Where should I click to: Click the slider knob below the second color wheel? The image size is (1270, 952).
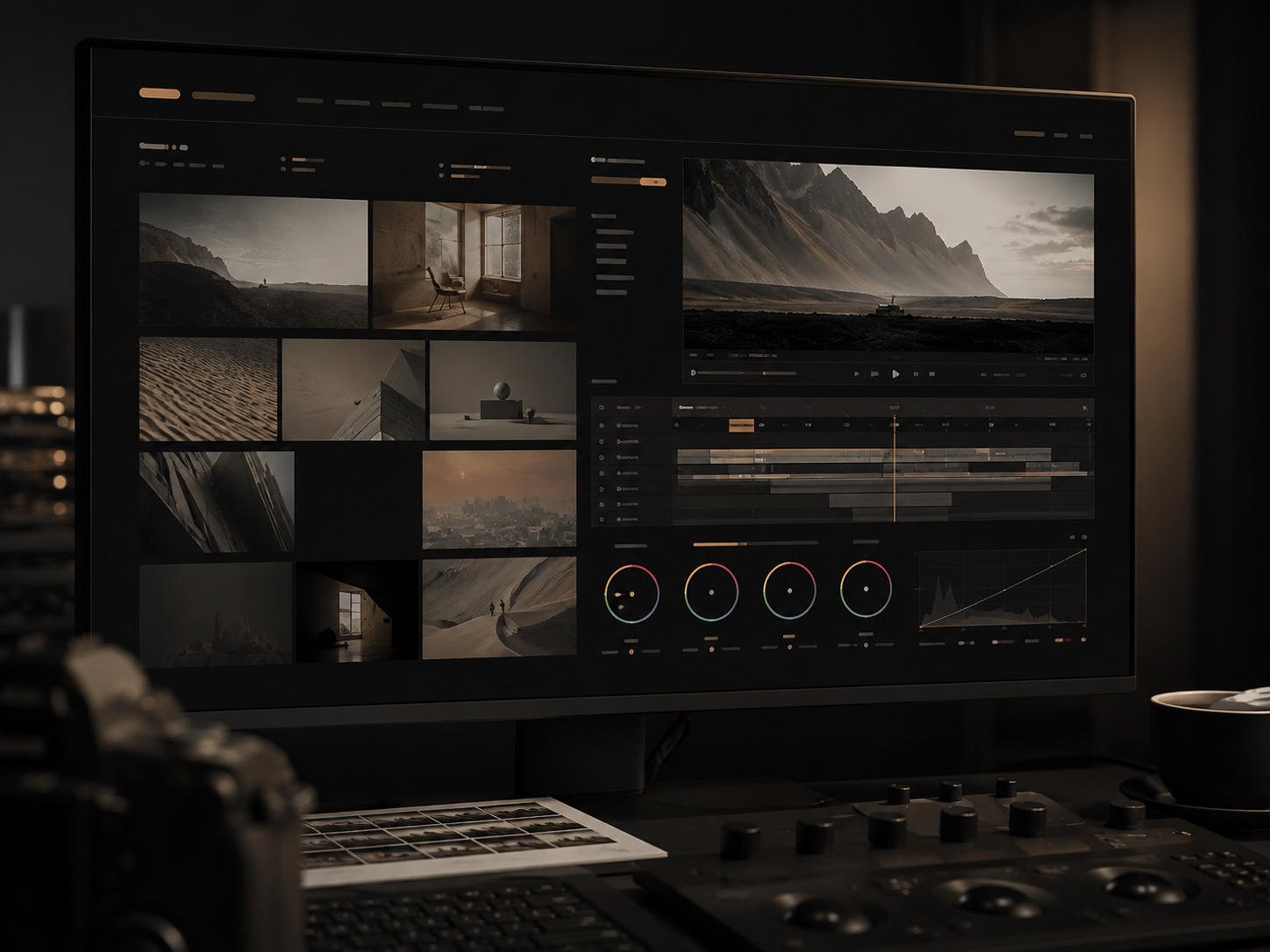(x=711, y=650)
